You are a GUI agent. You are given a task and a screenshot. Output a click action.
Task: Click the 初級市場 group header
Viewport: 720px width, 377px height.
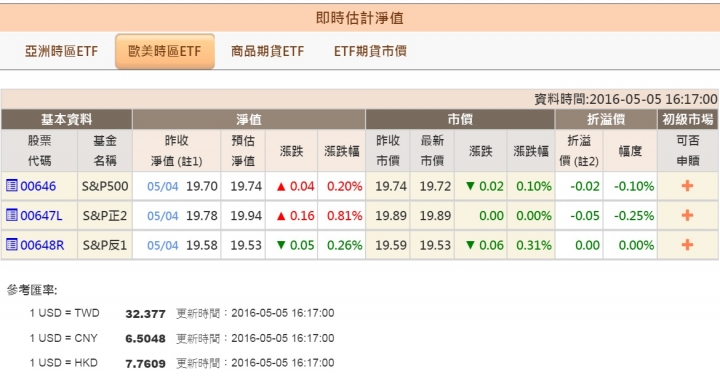688,119
